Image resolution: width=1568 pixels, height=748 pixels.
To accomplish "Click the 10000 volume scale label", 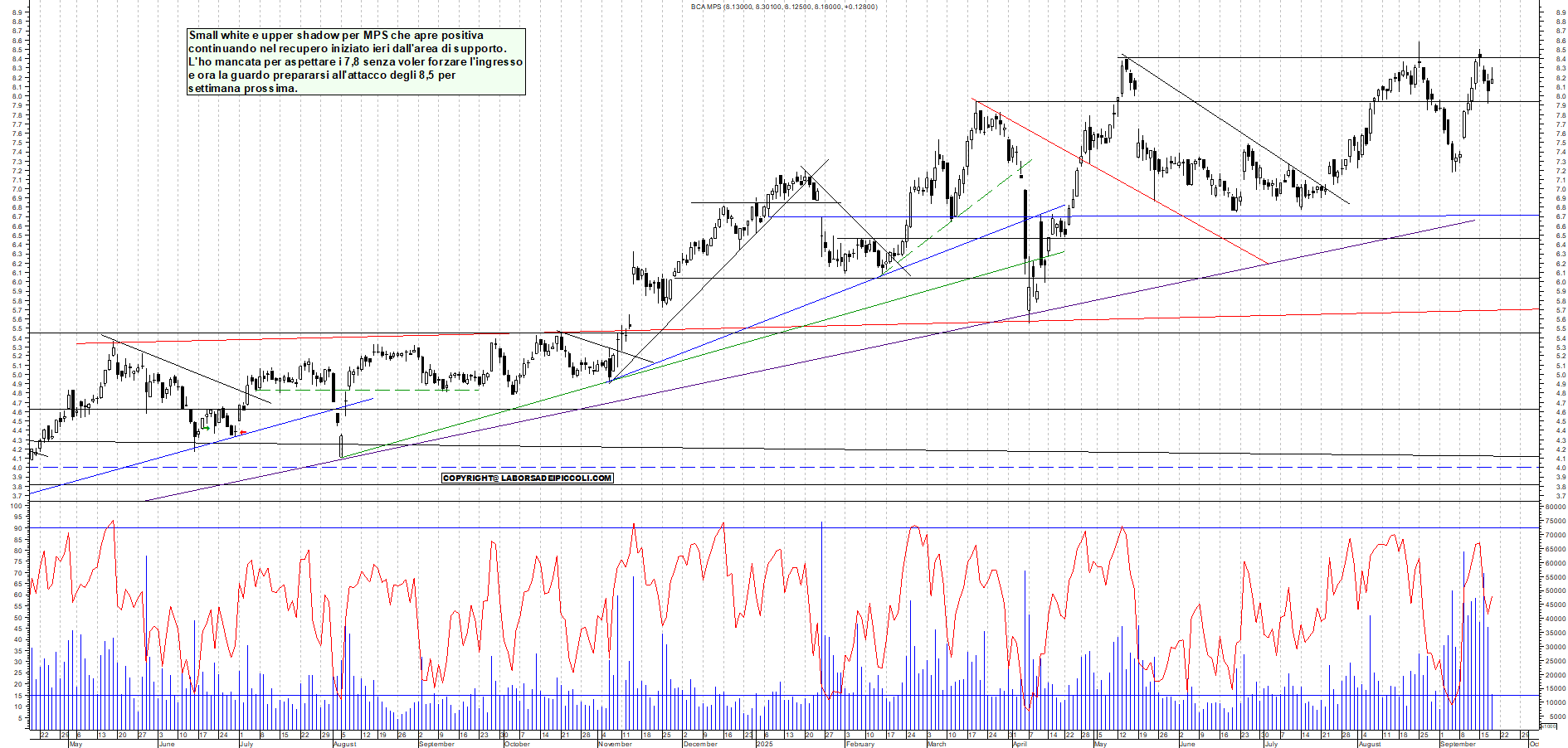I will click(x=1555, y=702).
